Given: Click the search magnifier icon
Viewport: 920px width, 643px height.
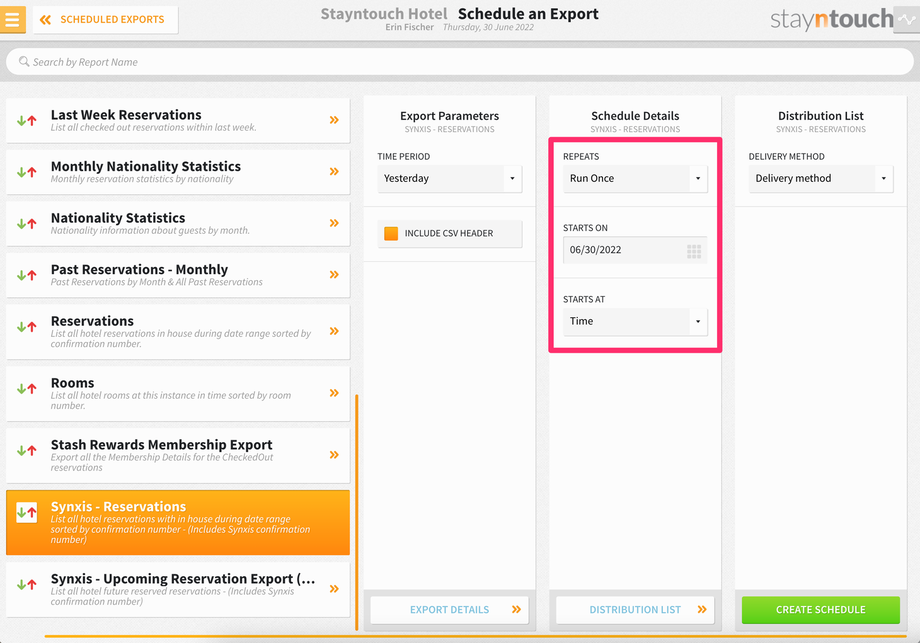Looking at the screenshot, I should point(24,62).
